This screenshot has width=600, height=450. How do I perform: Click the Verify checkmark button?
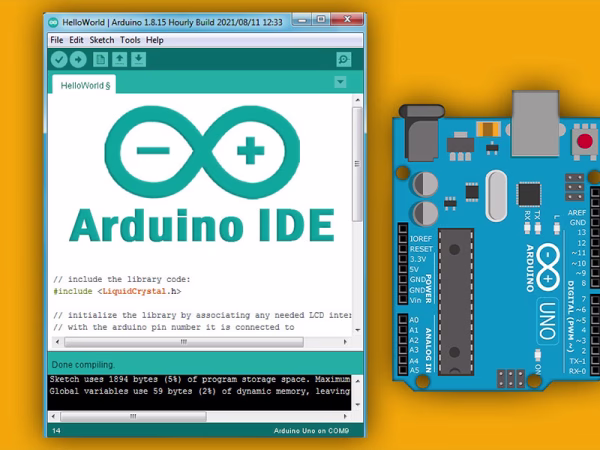tap(60, 60)
